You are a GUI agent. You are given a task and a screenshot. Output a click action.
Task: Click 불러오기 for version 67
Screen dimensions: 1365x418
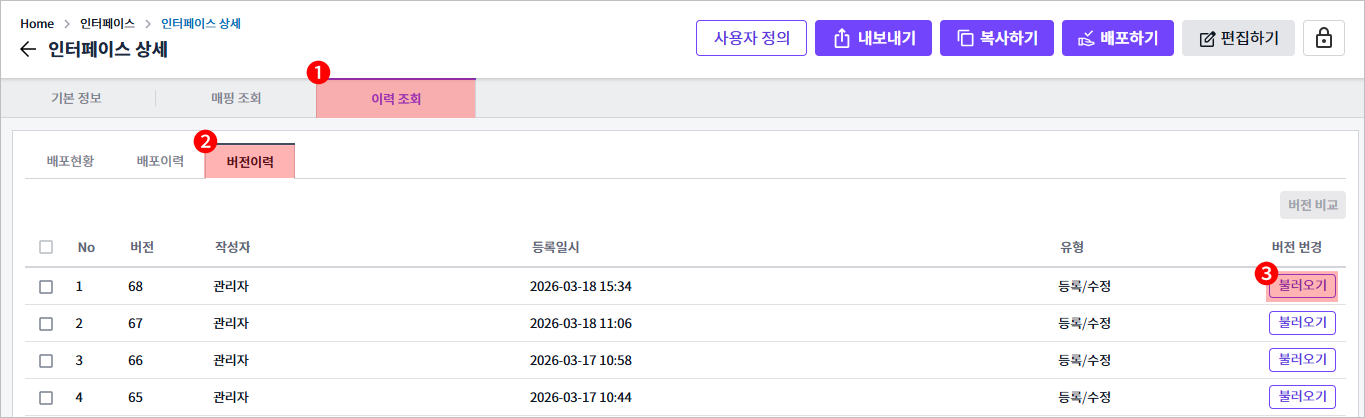point(1302,323)
